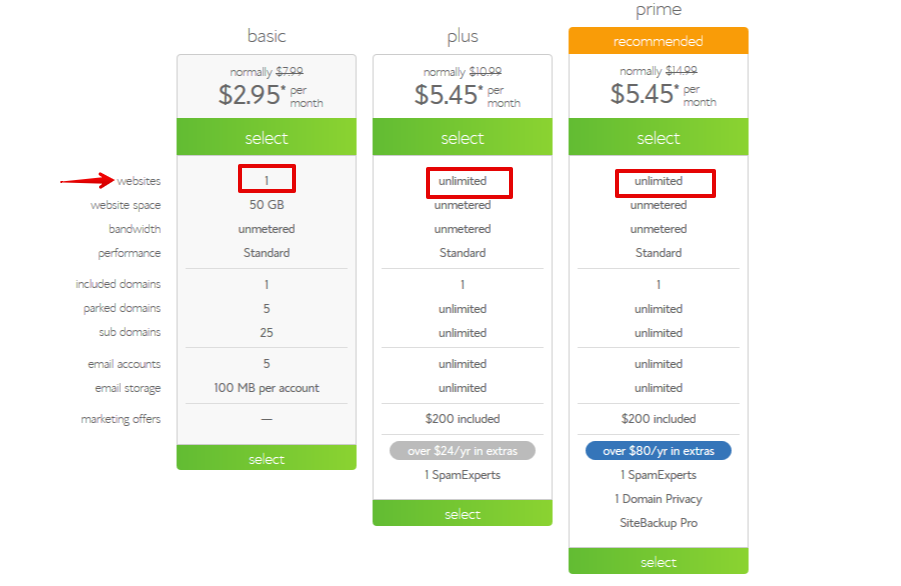Click 'SiteBackup Pro' in the prime column
The width and height of the screenshot is (901, 586).
click(x=657, y=522)
